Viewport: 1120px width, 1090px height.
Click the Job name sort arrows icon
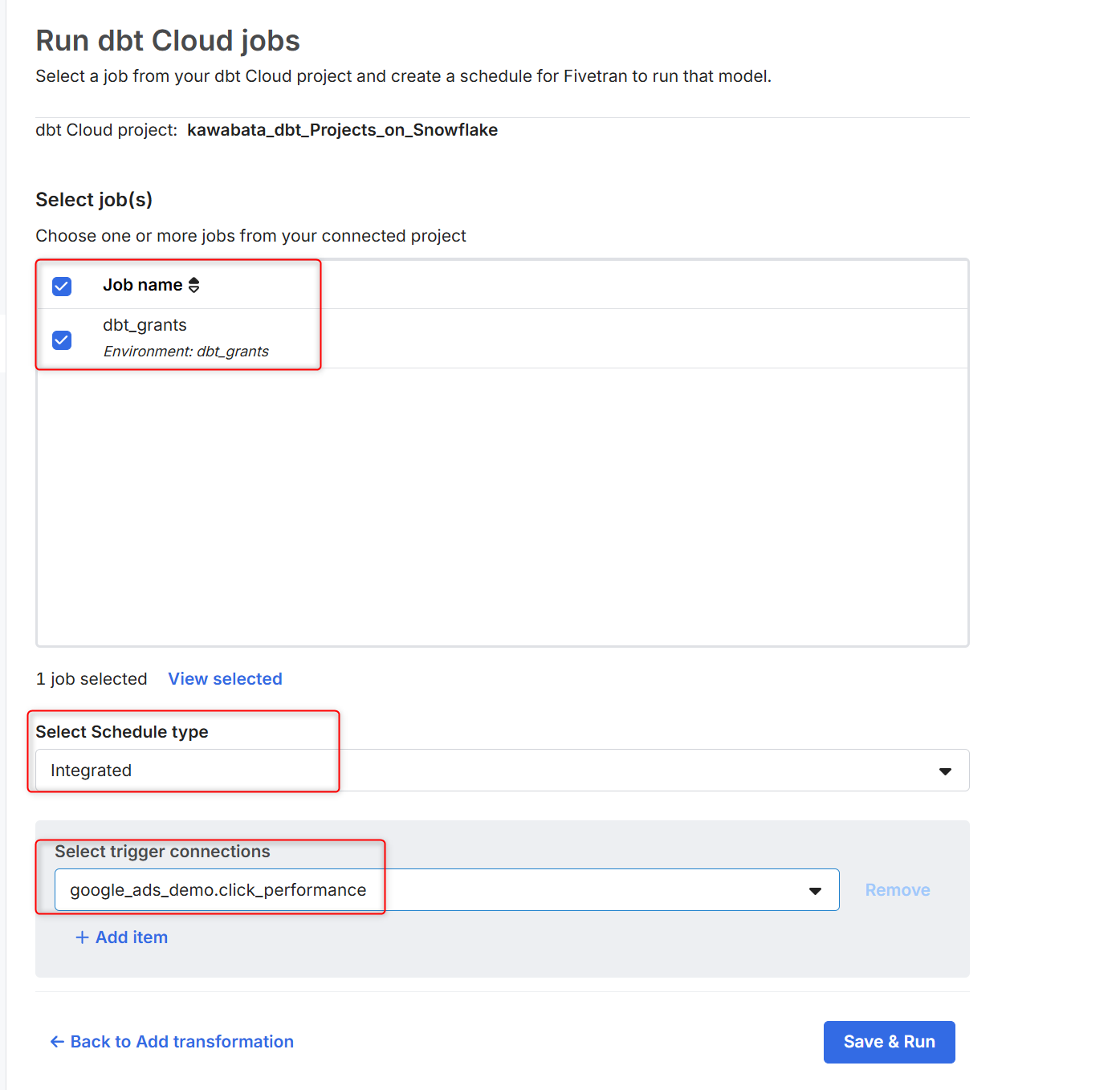tap(193, 285)
